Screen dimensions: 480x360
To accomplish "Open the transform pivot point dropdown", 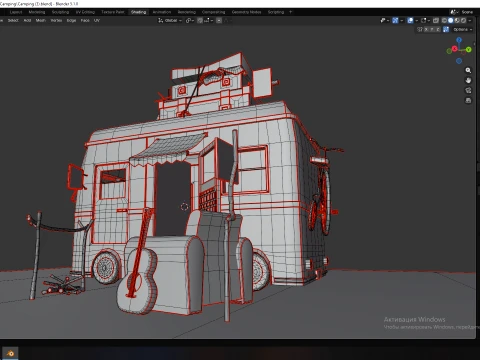I will [x=190, y=20].
